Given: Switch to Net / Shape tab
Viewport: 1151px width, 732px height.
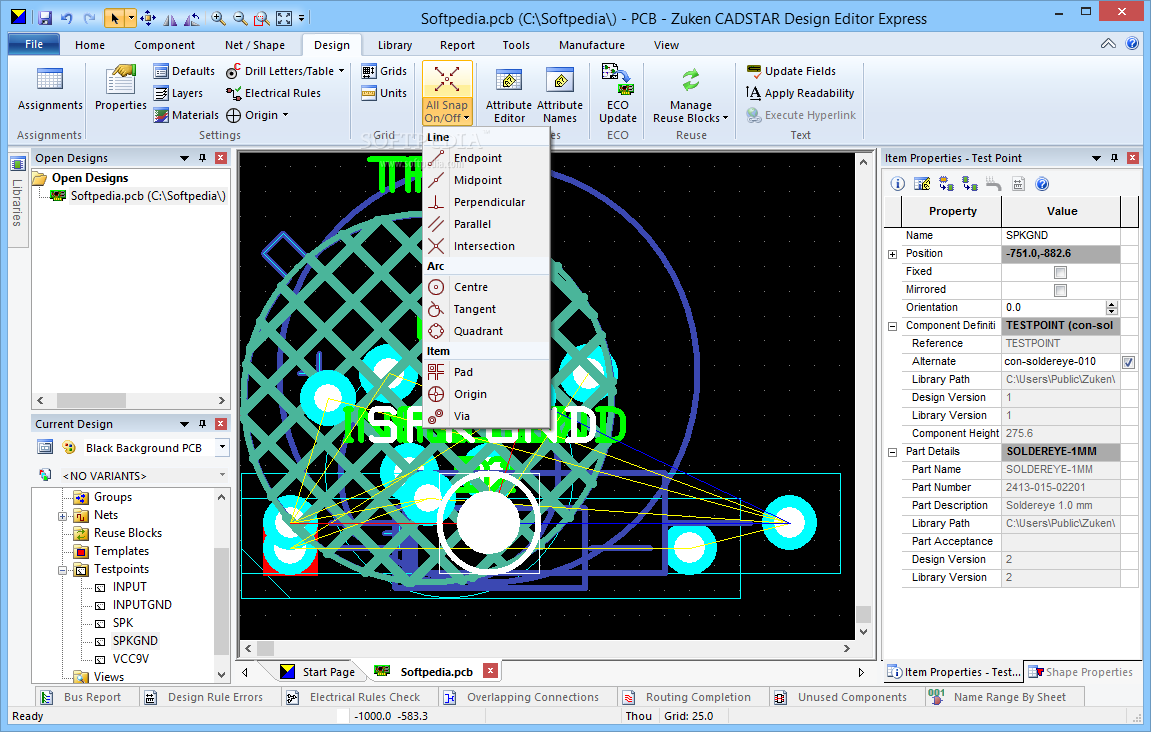Looking at the screenshot, I should (x=255, y=45).
